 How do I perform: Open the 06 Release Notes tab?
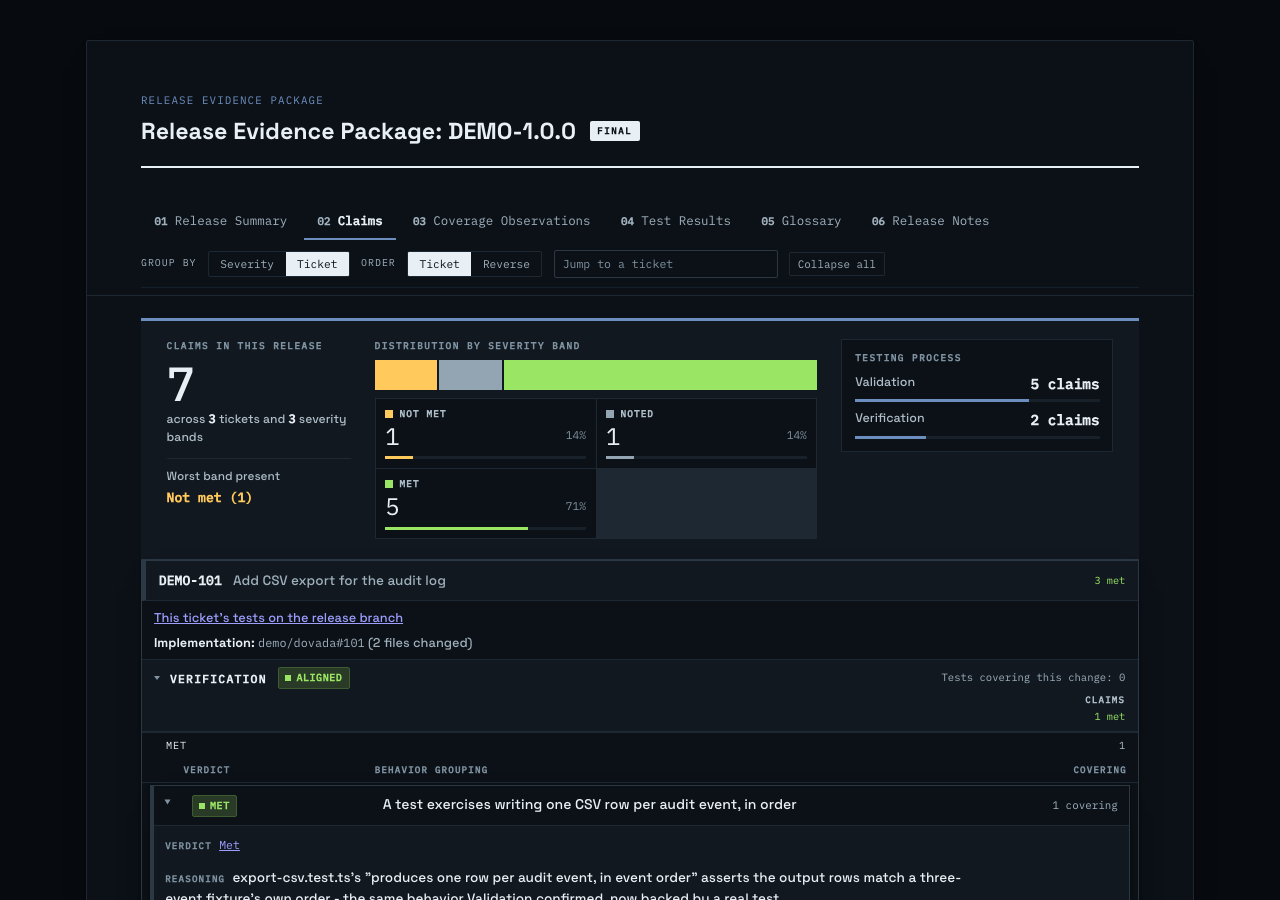click(930, 221)
